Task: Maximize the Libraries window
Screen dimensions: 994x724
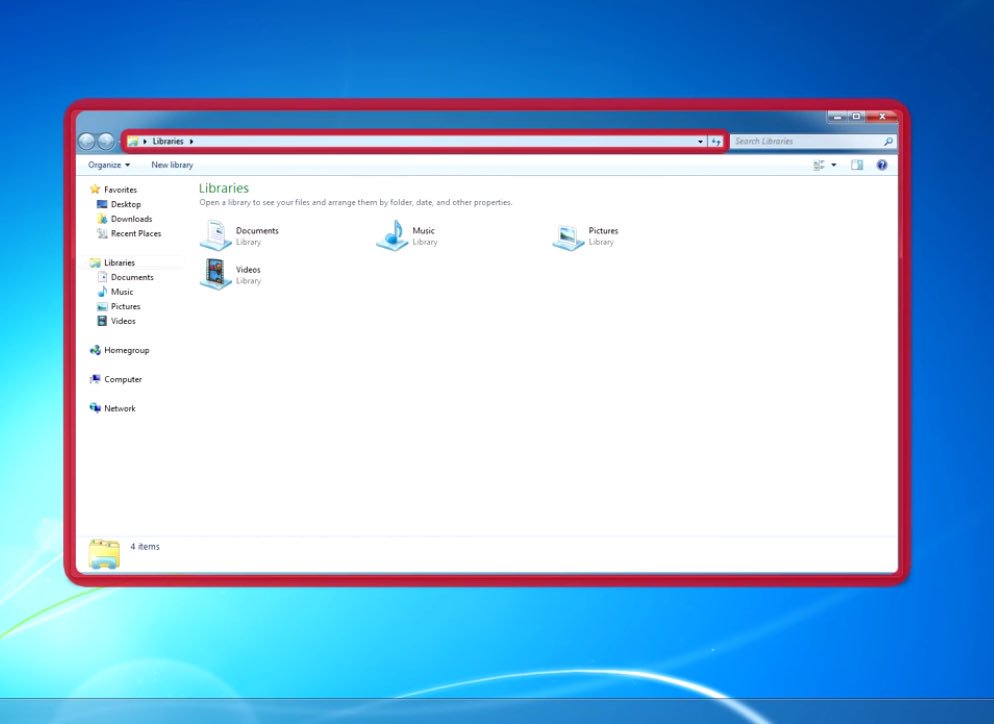Action: click(x=856, y=117)
